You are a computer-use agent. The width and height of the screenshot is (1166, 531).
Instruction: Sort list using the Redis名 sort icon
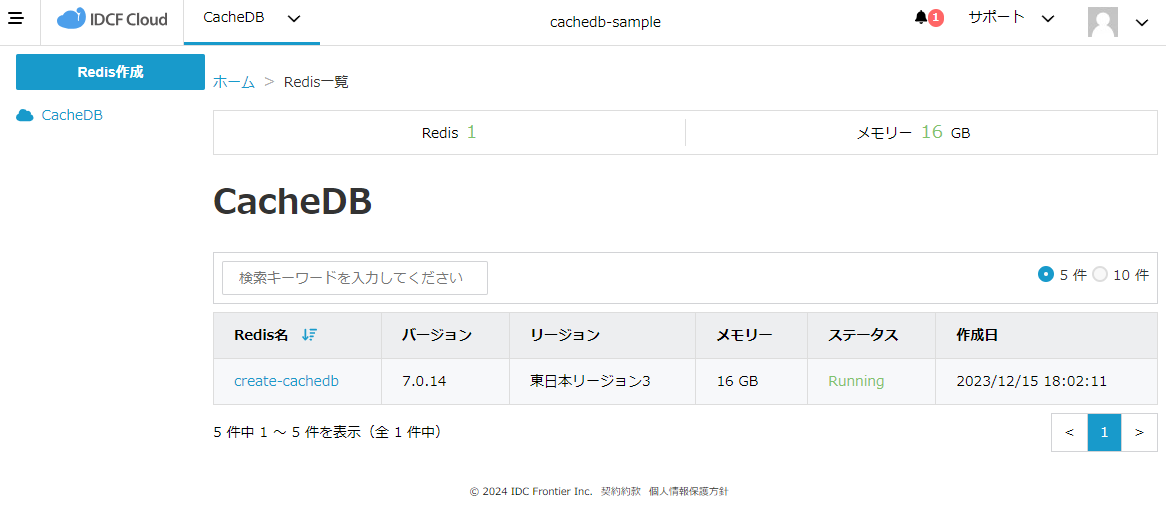pyautogui.click(x=309, y=335)
